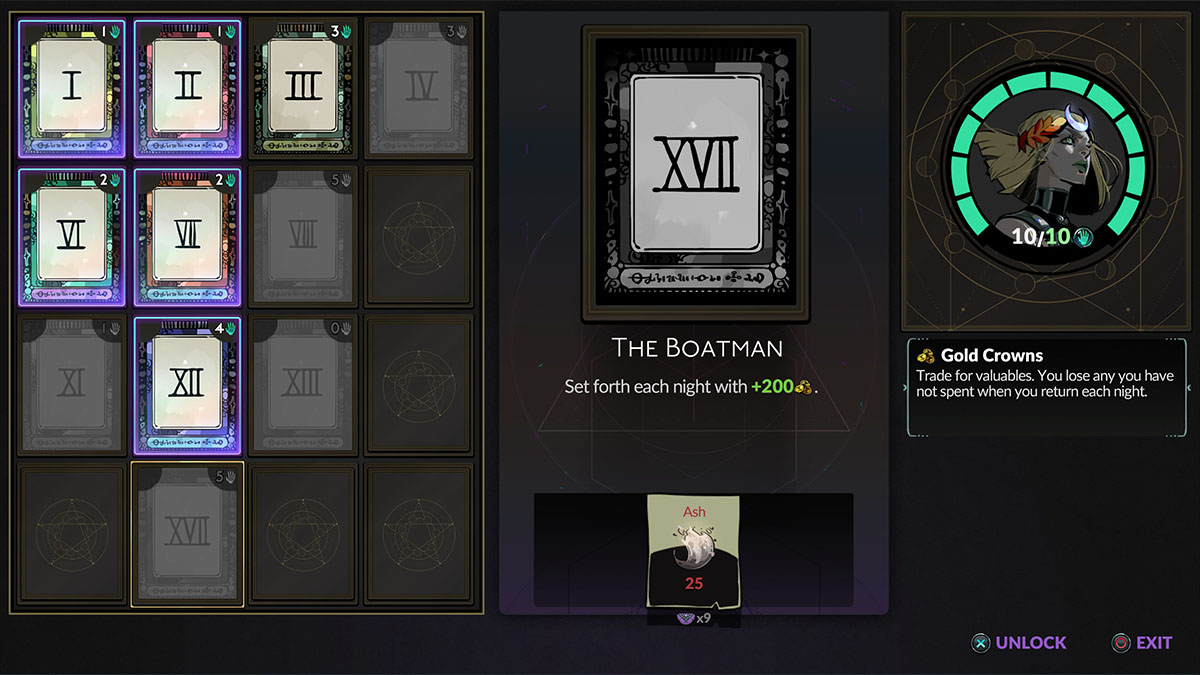Toggle Arcana card VI
The height and width of the screenshot is (675, 1200).
(x=72, y=237)
